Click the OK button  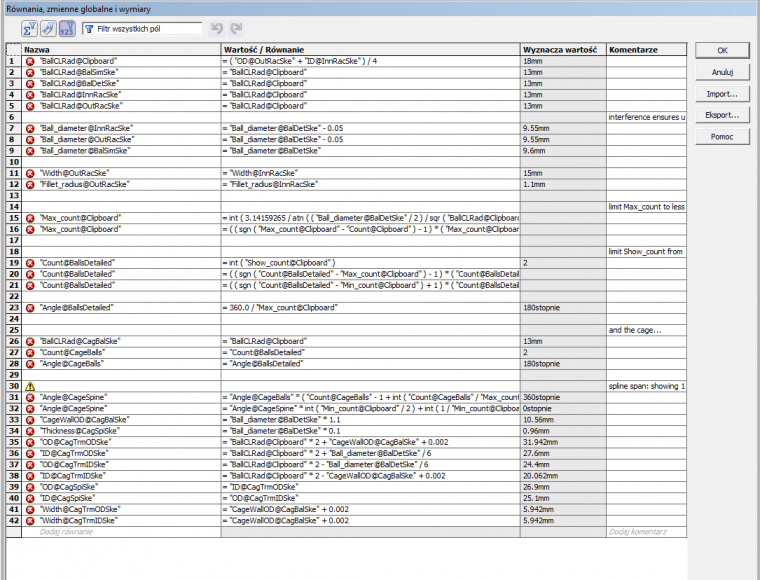[x=722, y=50]
